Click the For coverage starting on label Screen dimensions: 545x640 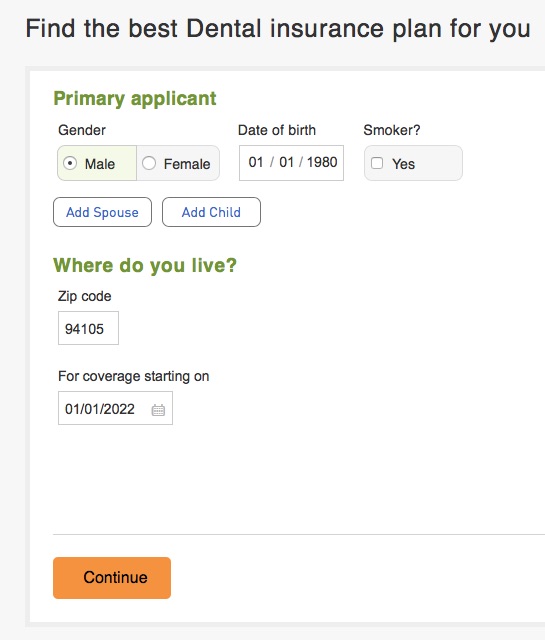pyautogui.click(x=133, y=376)
